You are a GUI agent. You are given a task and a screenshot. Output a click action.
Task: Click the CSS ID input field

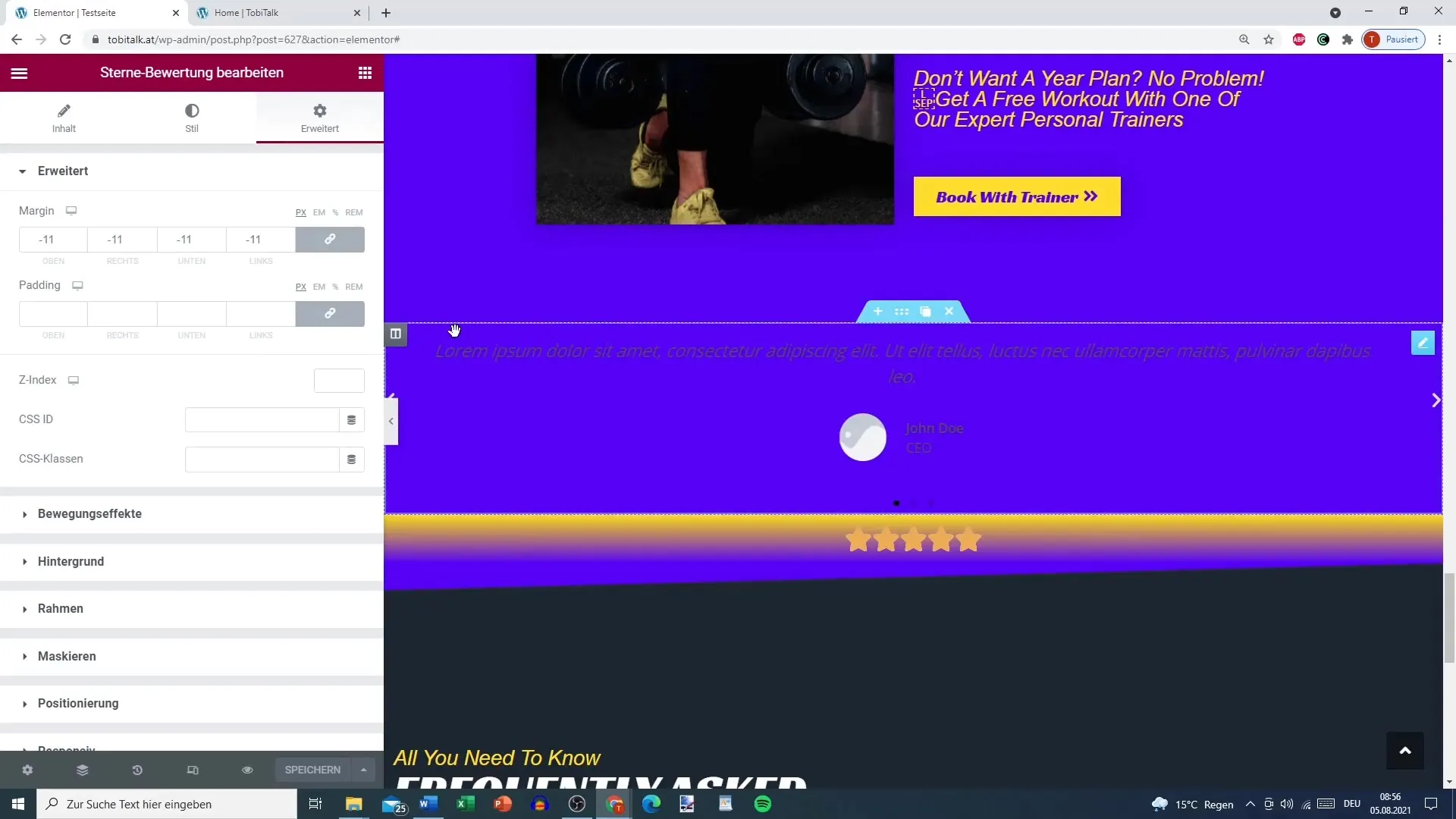click(262, 420)
